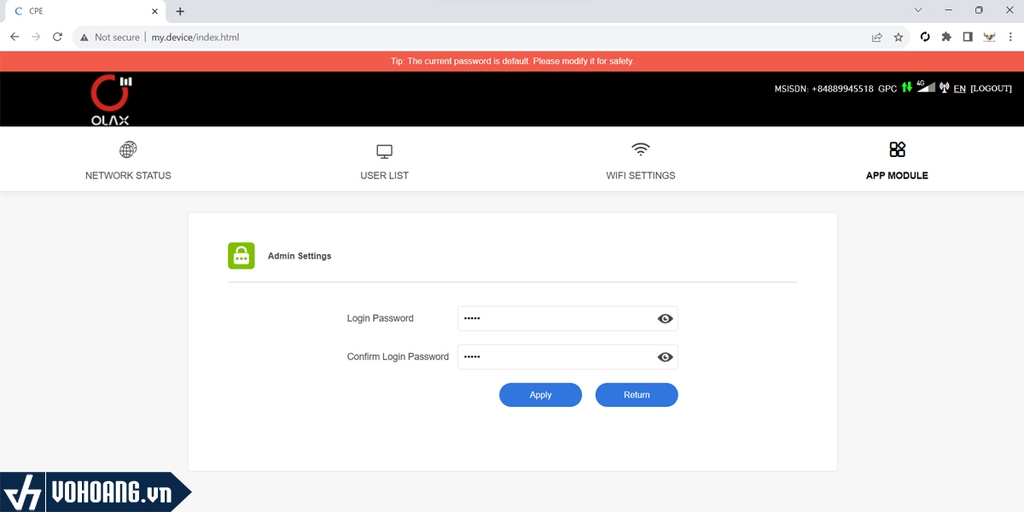1024x512 pixels.
Task: Change language via the EN link
Action: coord(959,88)
